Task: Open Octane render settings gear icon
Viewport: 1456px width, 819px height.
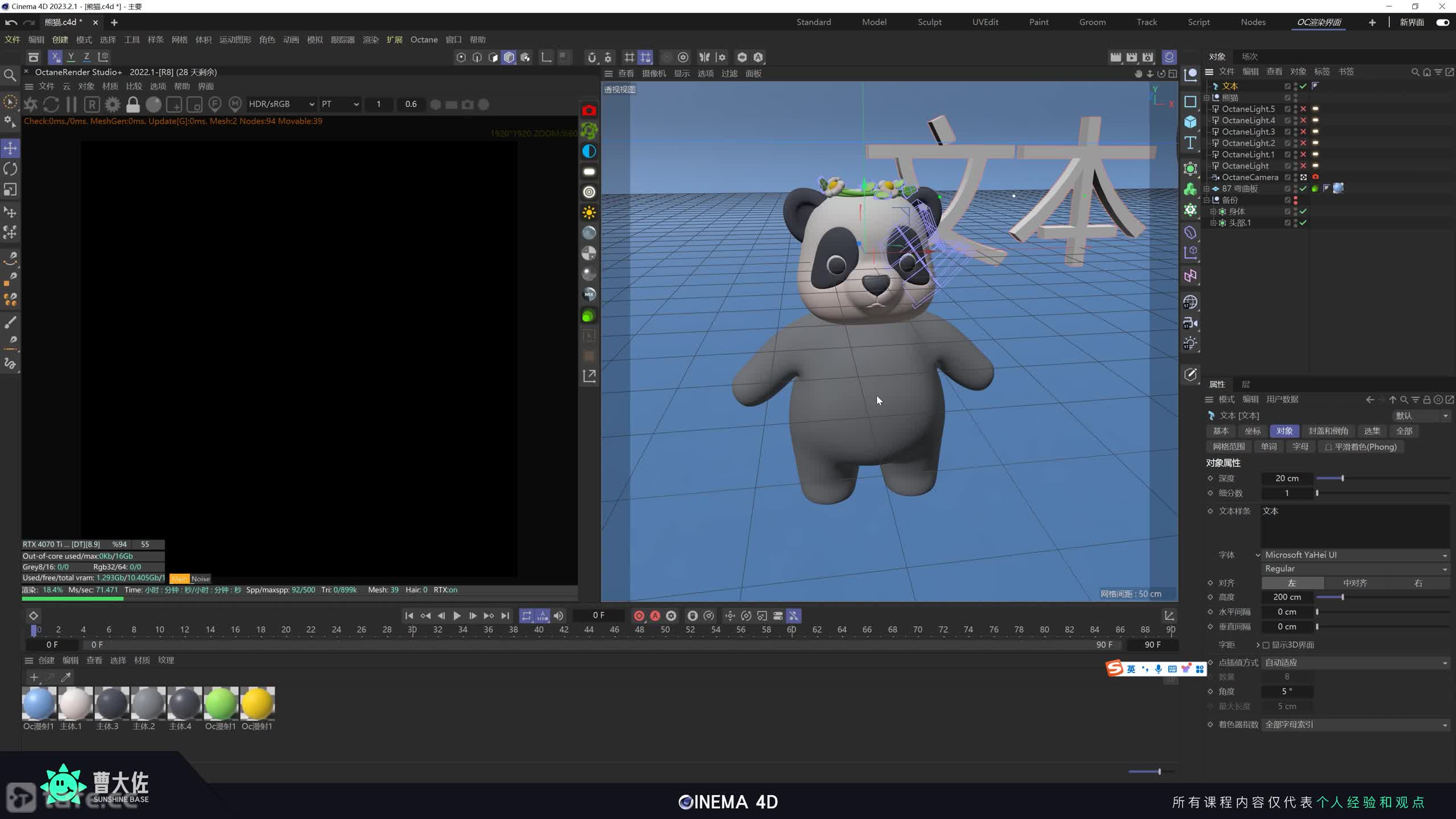Action: point(113,105)
